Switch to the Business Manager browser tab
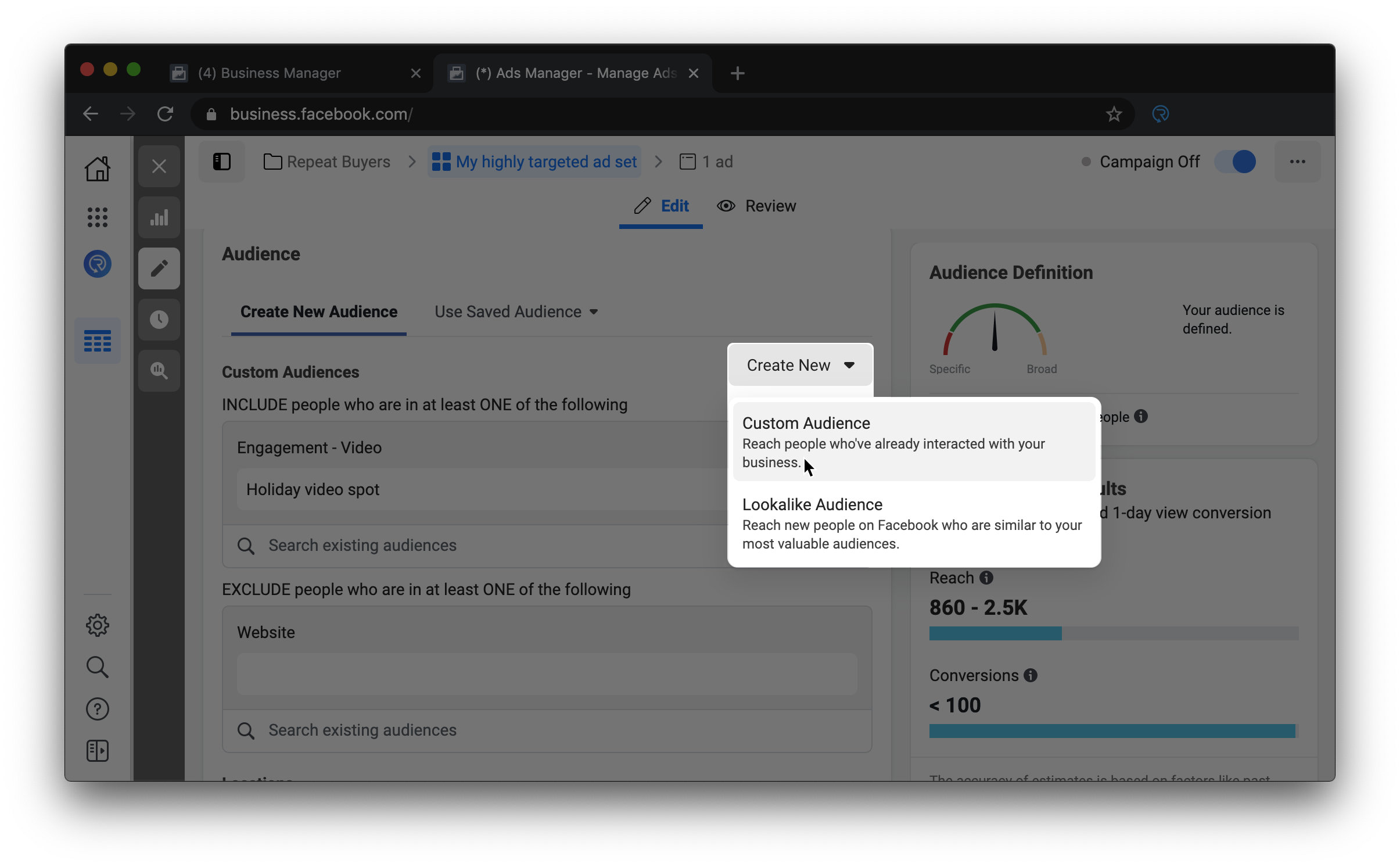This screenshot has height=867, width=1400. tap(296, 73)
